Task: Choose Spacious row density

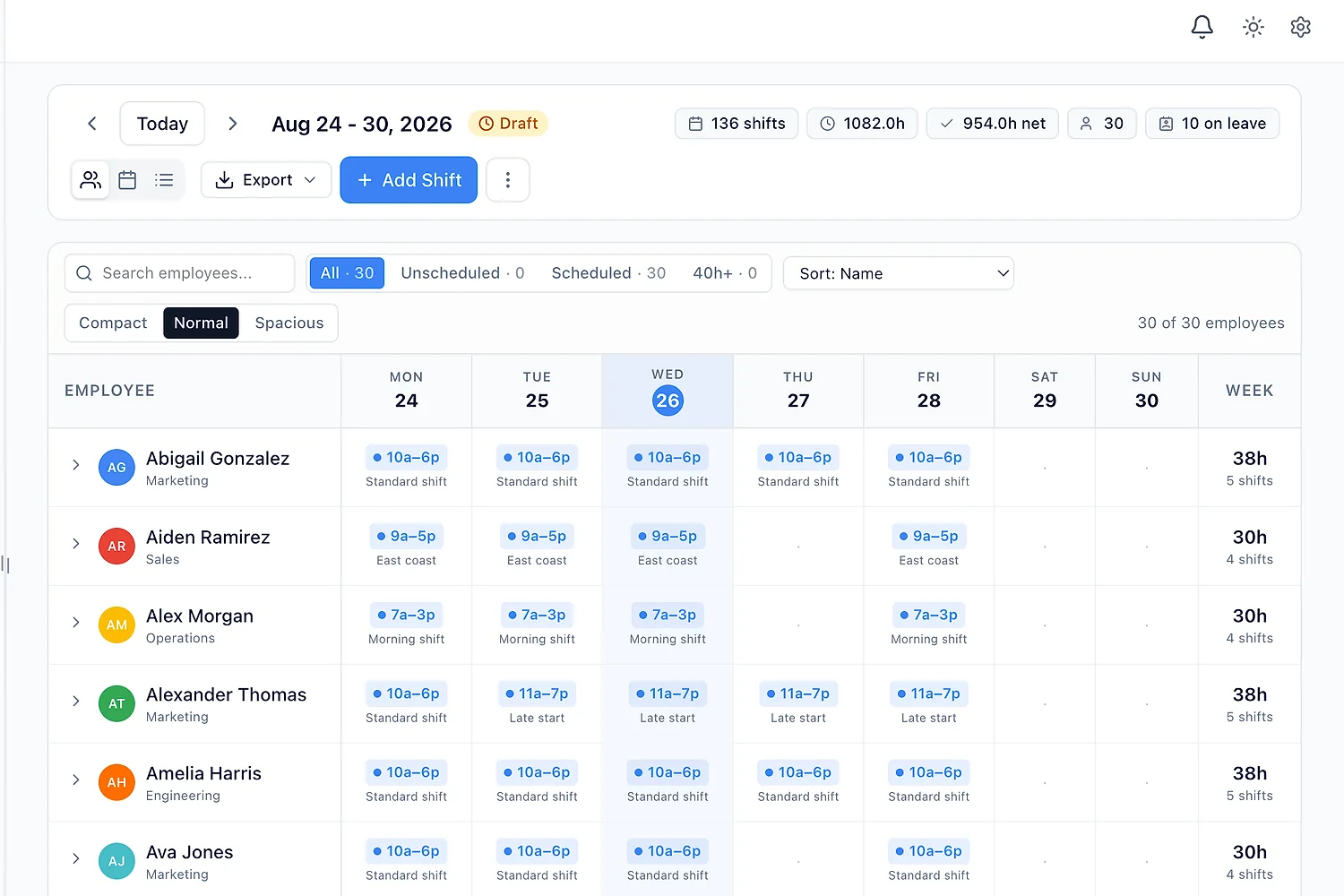Action: (x=289, y=323)
